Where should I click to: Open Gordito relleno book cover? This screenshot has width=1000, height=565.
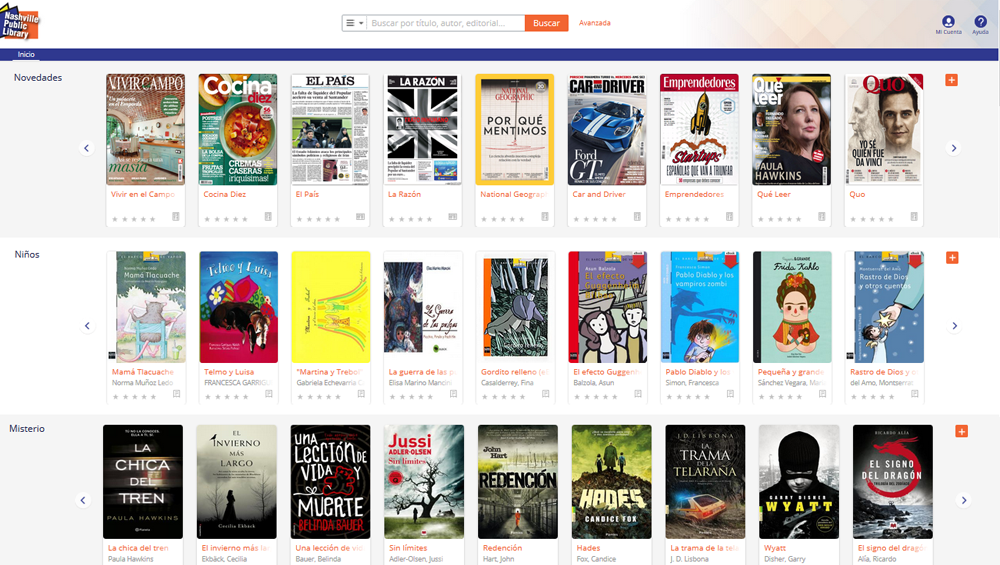[515, 307]
